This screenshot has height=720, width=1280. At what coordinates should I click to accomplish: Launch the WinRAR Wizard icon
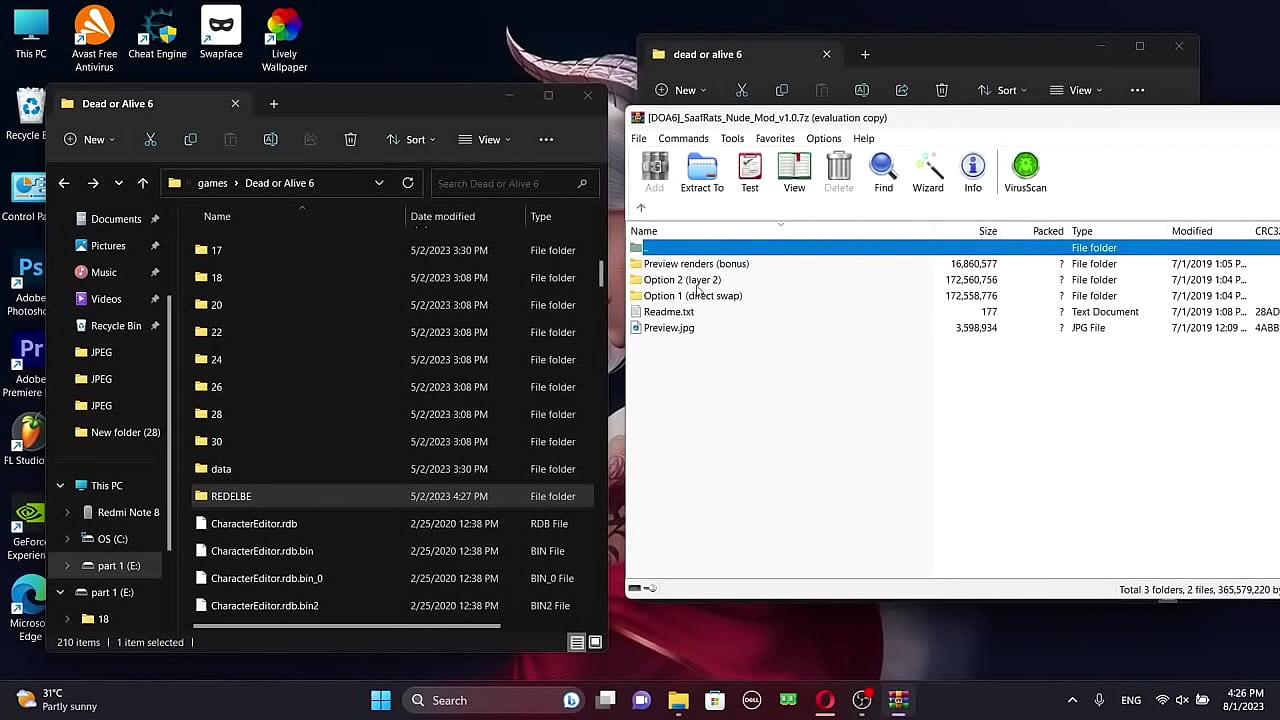(927, 172)
